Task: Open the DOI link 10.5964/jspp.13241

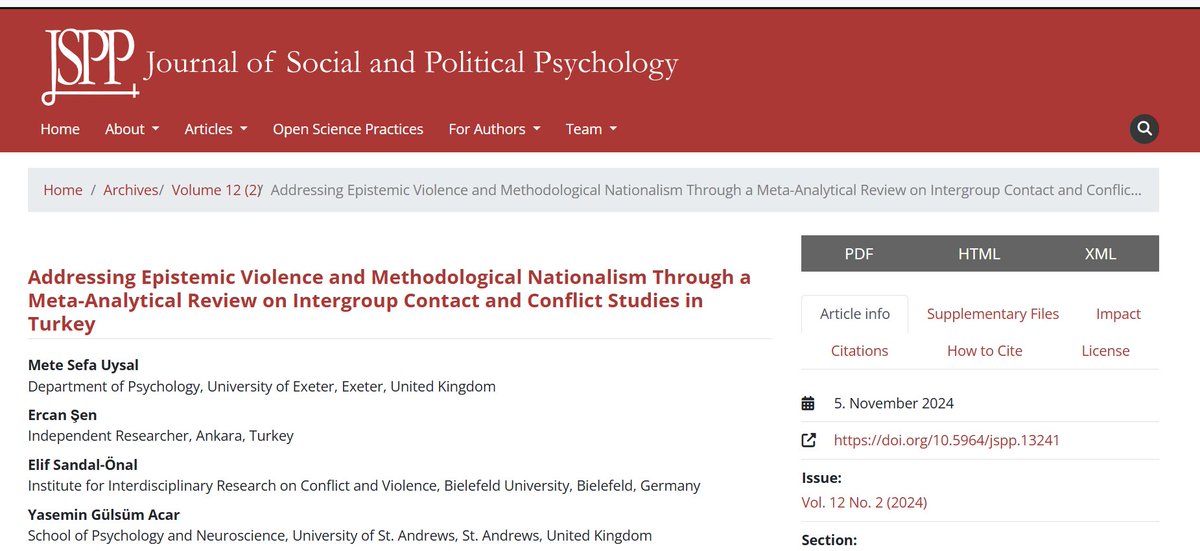Action: pos(946,440)
